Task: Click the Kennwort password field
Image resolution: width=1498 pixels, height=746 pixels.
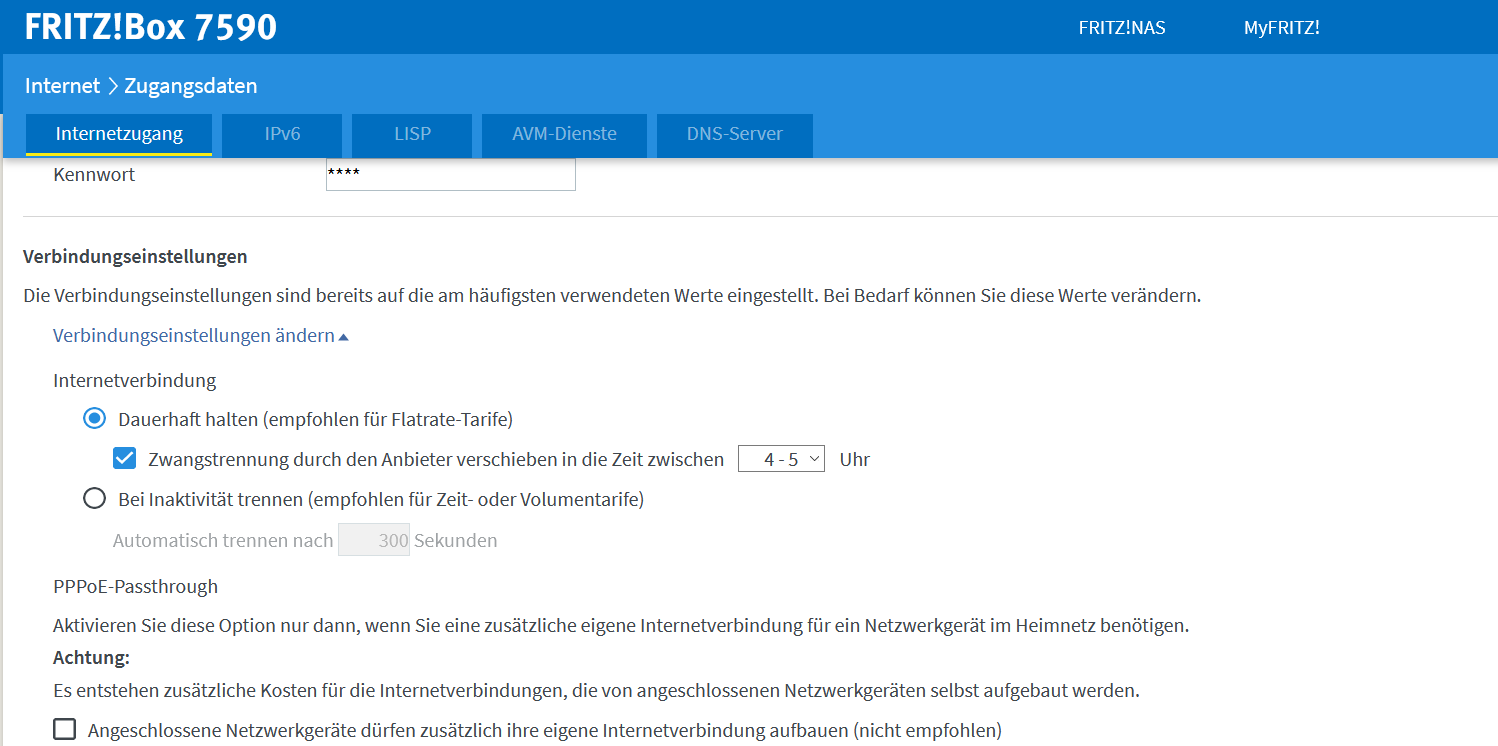Action: pyautogui.click(x=451, y=174)
